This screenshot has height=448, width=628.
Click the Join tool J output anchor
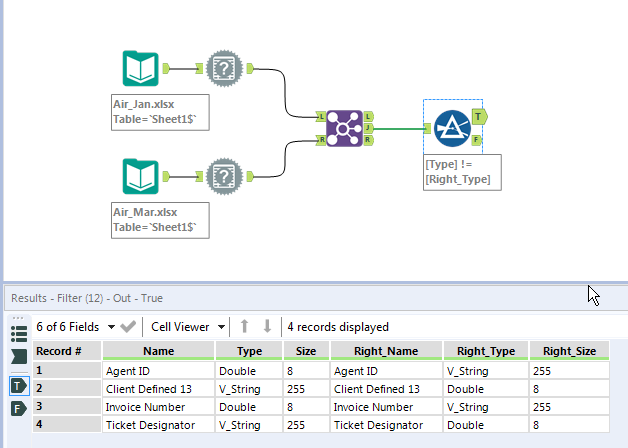[368, 129]
